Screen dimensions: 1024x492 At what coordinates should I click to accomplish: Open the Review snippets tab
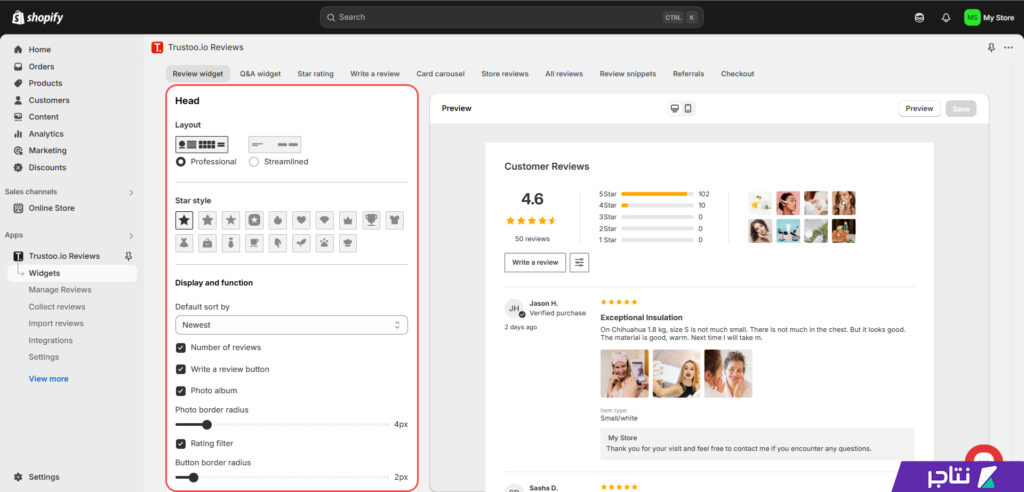pyautogui.click(x=628, y=74)
